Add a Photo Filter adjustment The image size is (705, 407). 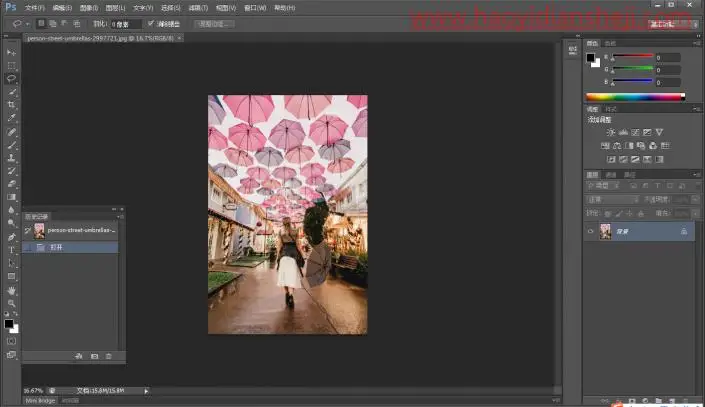(641, 146)
